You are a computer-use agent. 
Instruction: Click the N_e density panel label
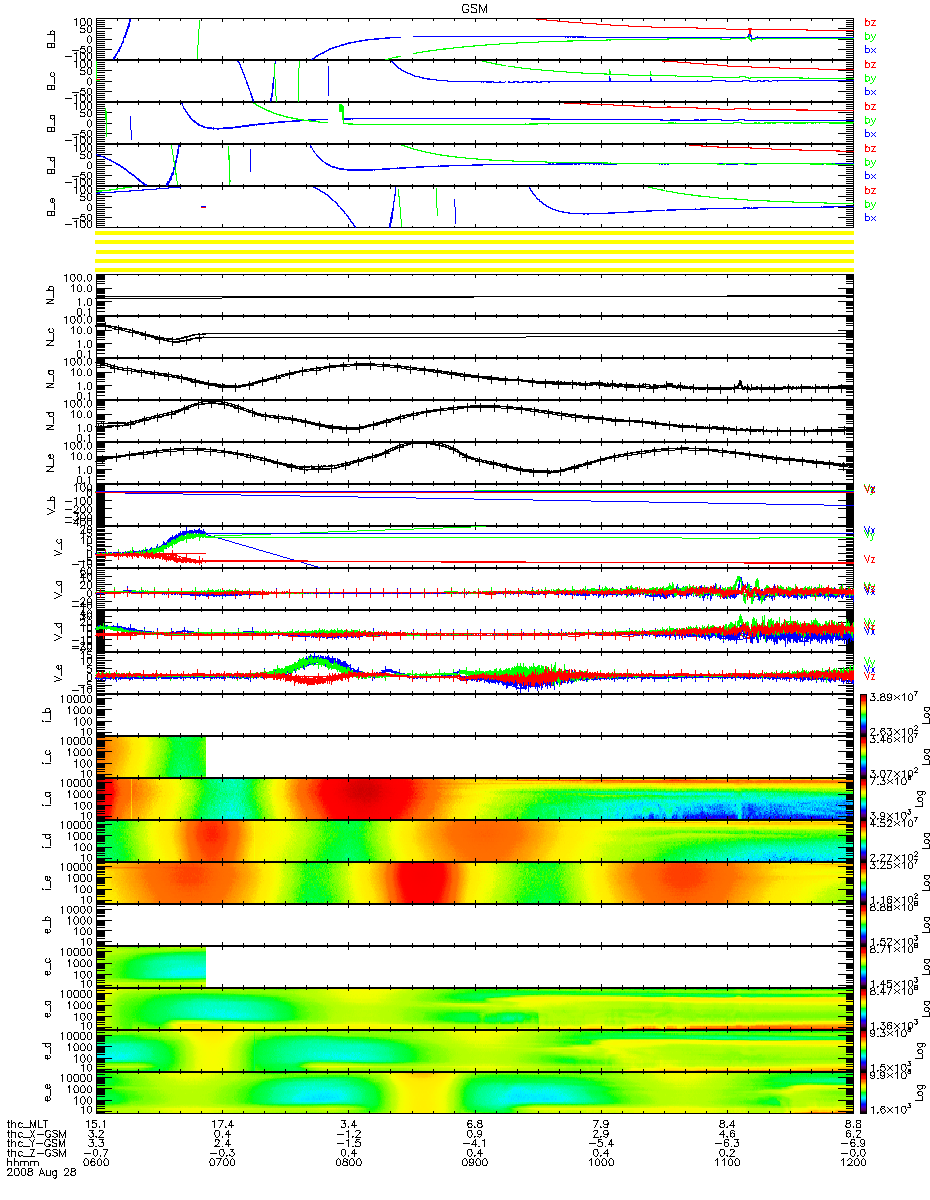tap(51, 463)
